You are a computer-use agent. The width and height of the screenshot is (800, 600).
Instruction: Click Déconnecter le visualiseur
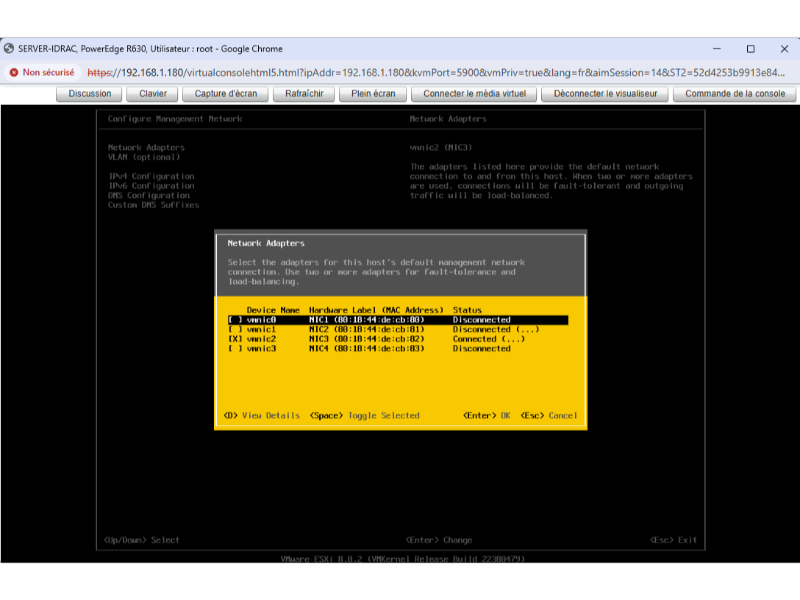(606, 94)
